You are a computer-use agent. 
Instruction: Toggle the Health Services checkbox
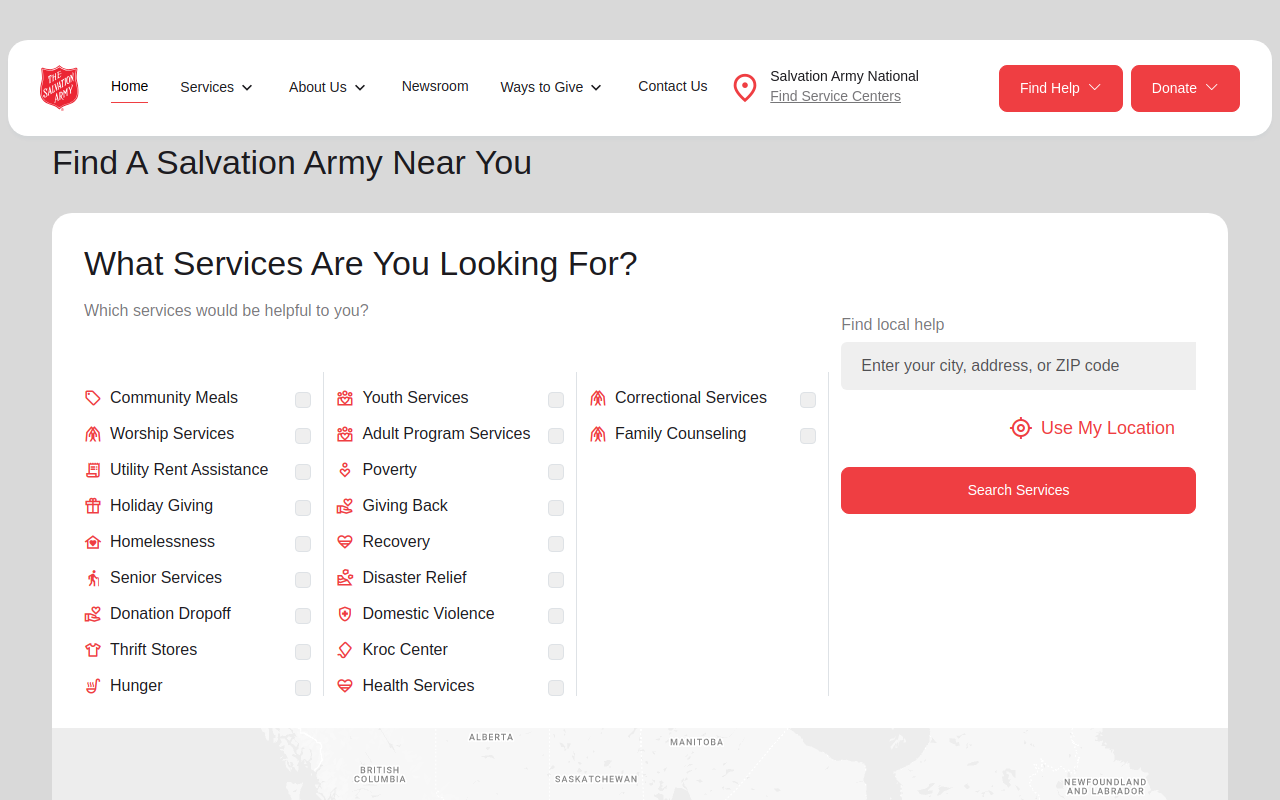point(556,688)
